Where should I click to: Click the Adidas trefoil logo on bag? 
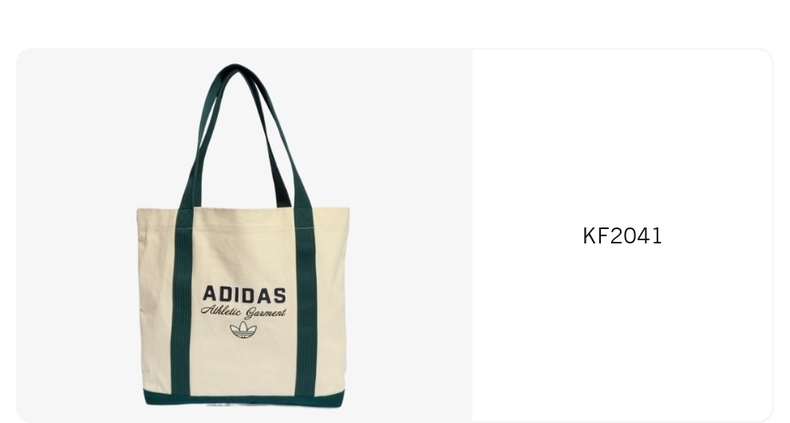point(243,330)
